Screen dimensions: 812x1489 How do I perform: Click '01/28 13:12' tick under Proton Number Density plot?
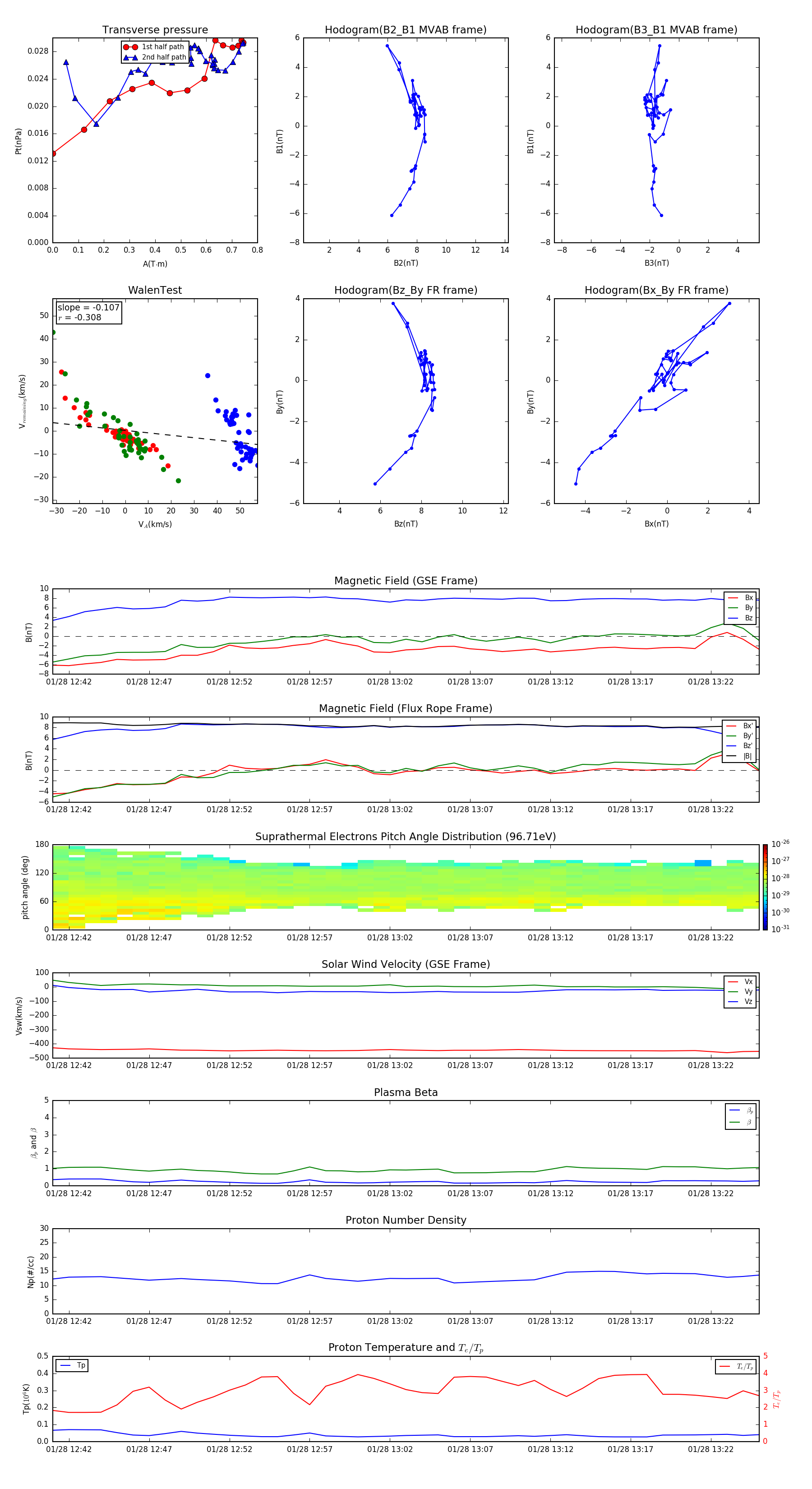[x=550, y=1321]
